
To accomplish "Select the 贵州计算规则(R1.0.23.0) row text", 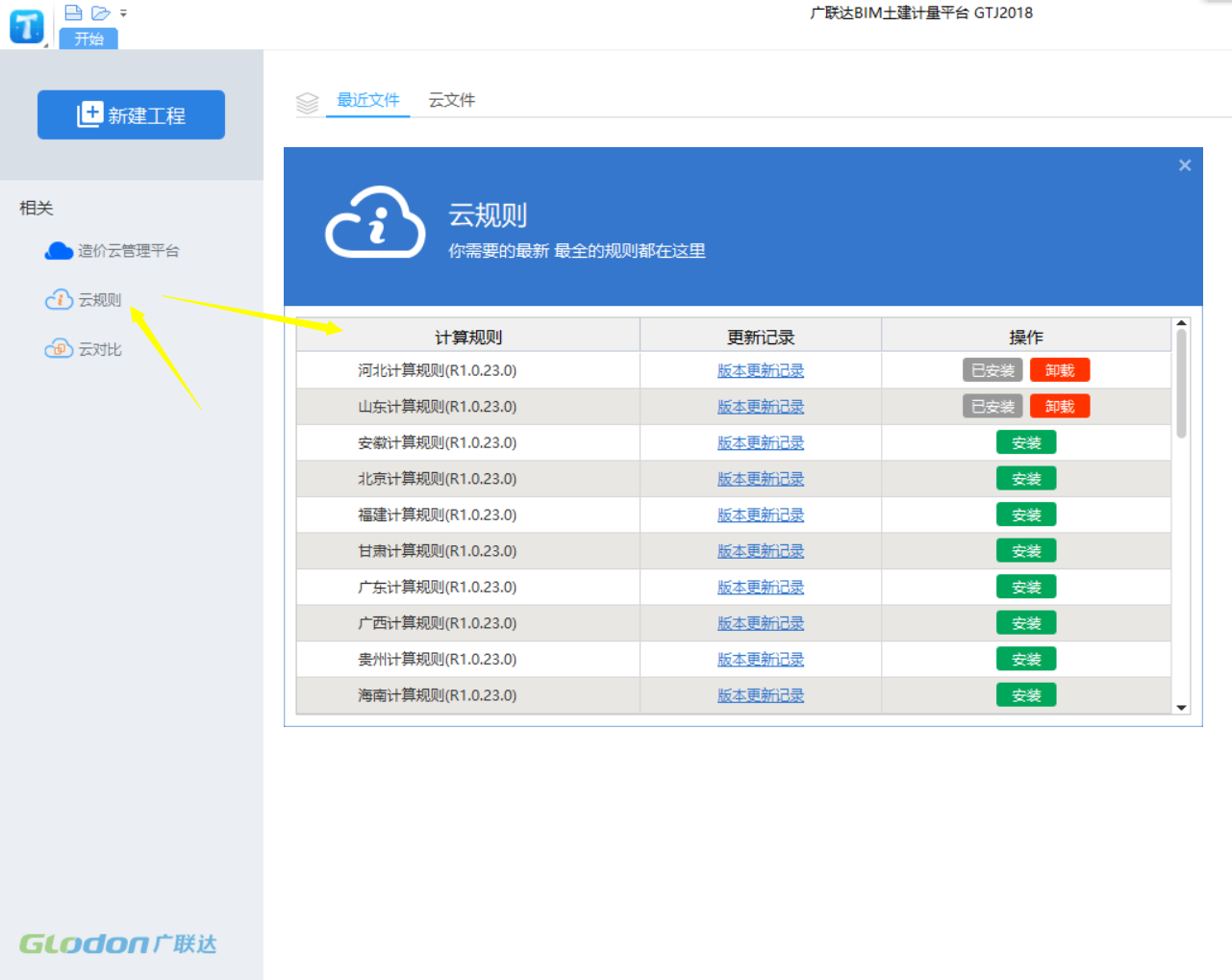I will point(438,659).
